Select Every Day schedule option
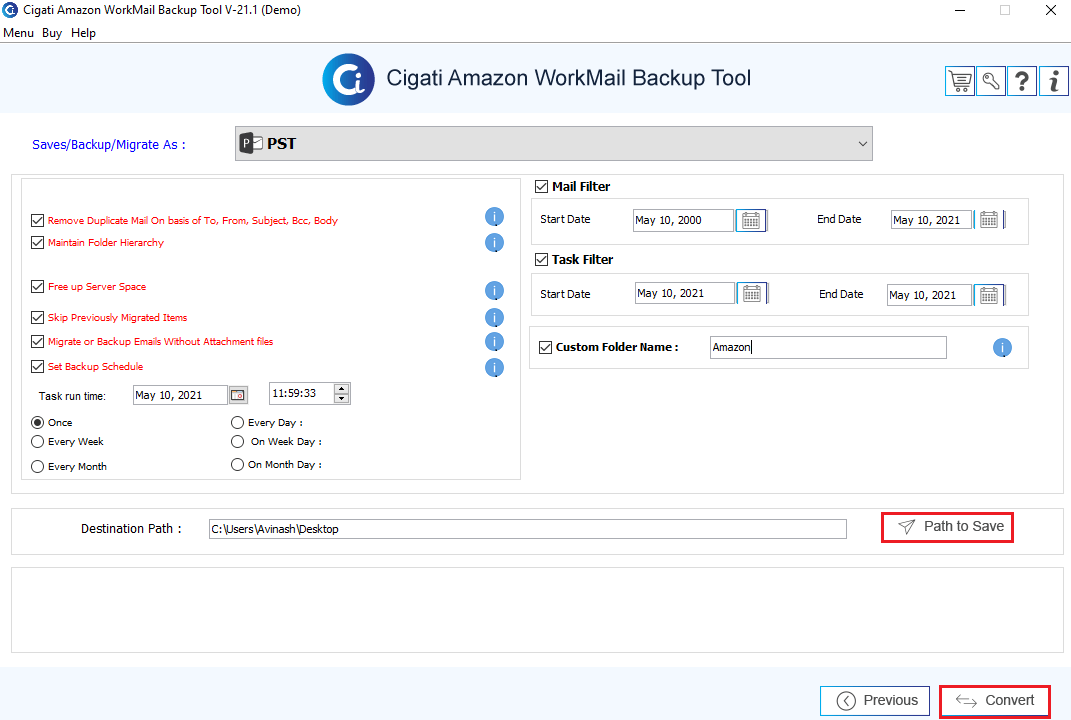The image size is (1071, 720). 237,422
